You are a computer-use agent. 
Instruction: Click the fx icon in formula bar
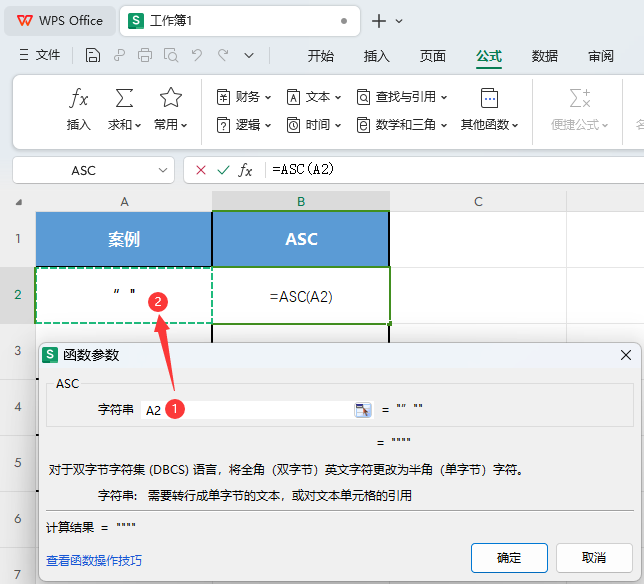pos(245,170)
